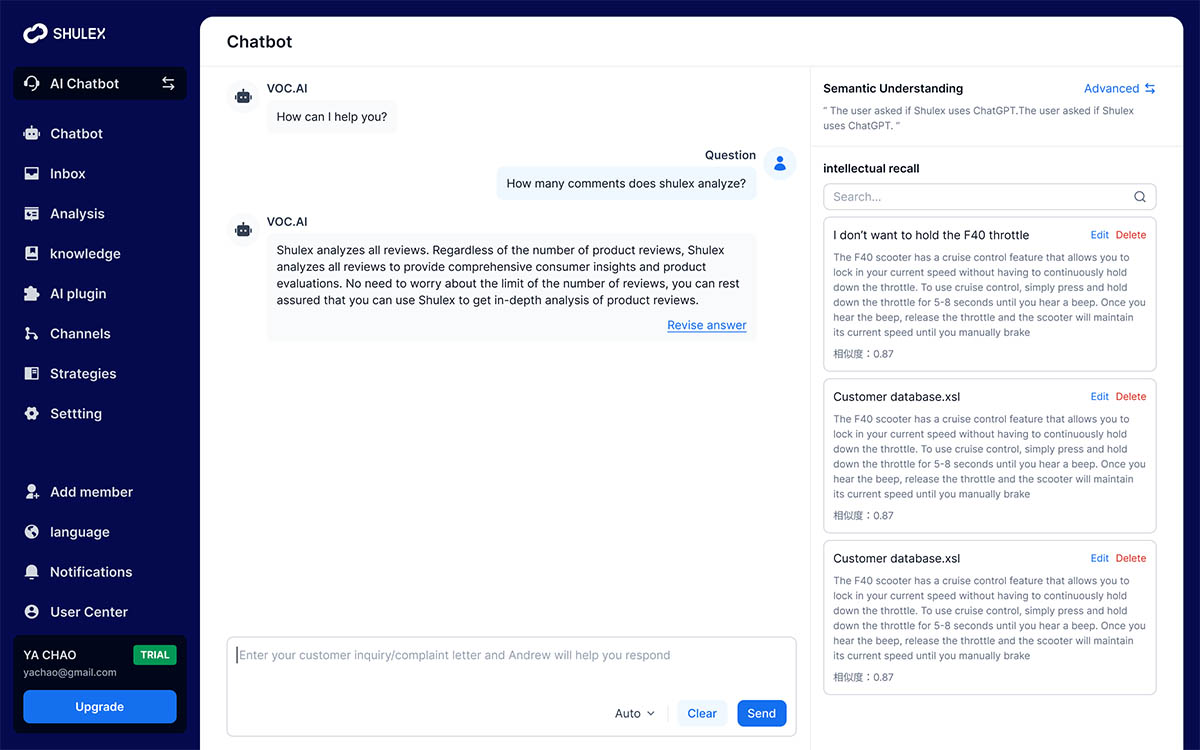
Task: Open the Strategies sidebar icon
Action: [x=32, y=374]
